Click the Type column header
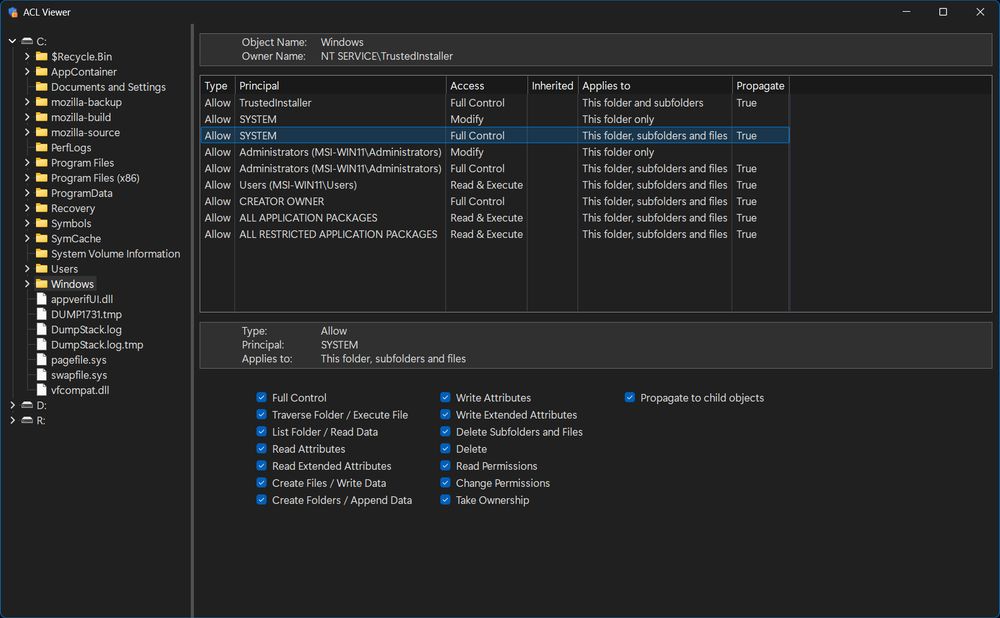This screenshot has width=1000, height=618. coord(217,85)
